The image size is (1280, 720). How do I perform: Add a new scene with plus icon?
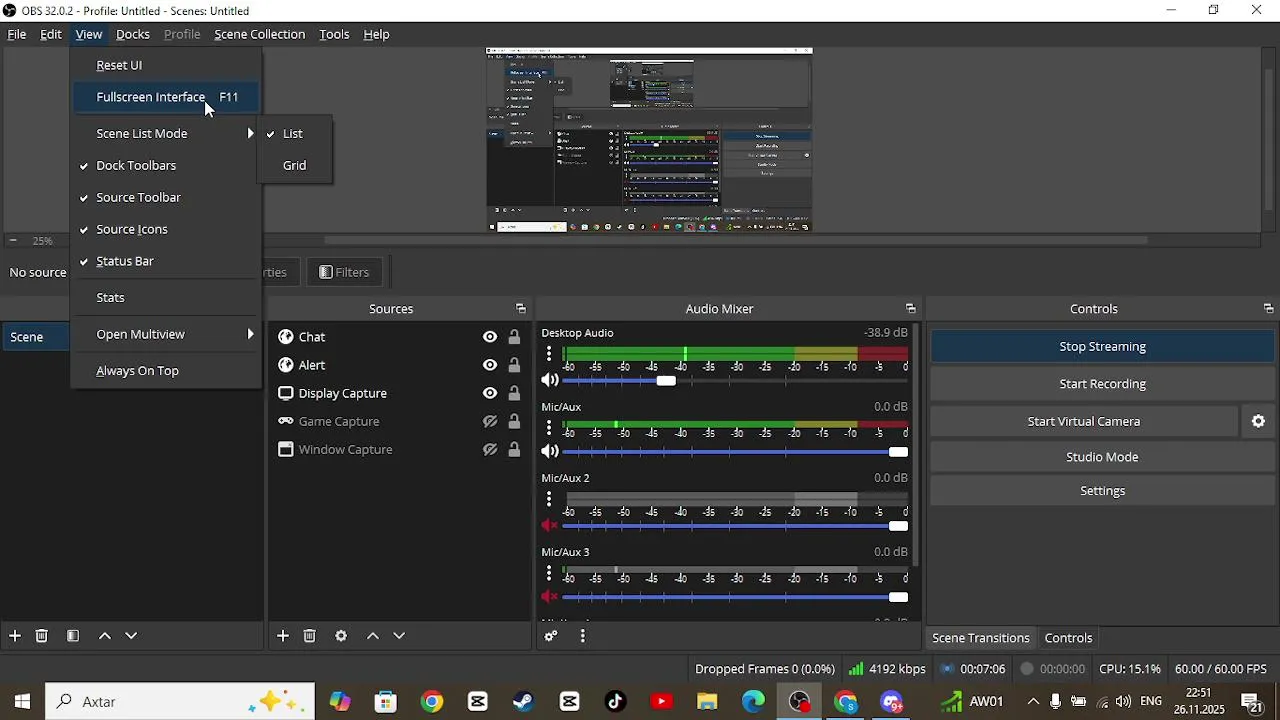15,636
